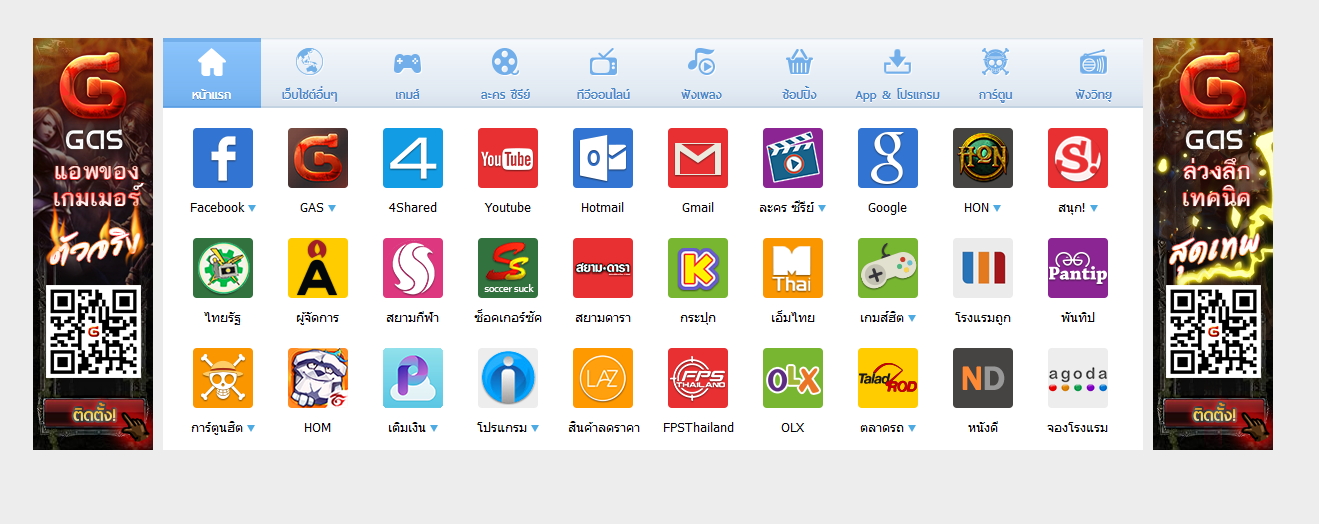The width and height of the screenshot is (1319, 524).
Task: Click the ND หนังดี icon
Action: (x=983, y=378)
